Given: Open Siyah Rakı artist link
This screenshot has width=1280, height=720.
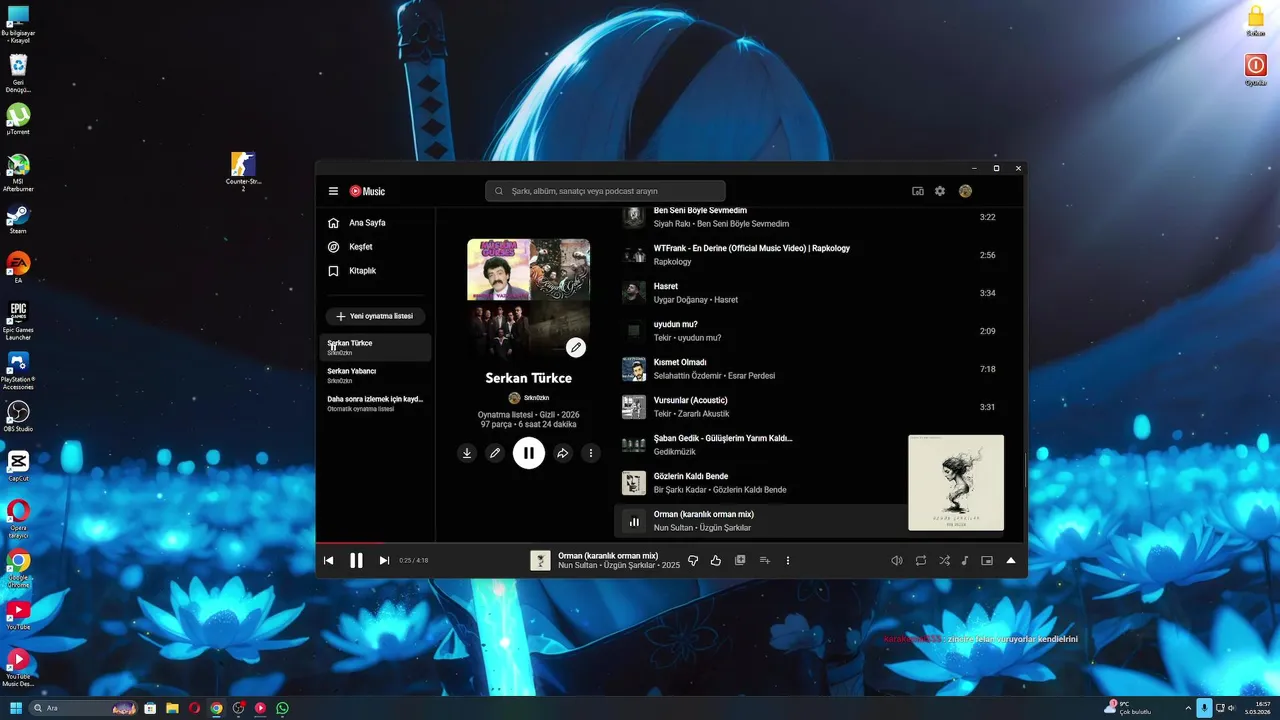Looking at the screenshot, I should 672,224.
